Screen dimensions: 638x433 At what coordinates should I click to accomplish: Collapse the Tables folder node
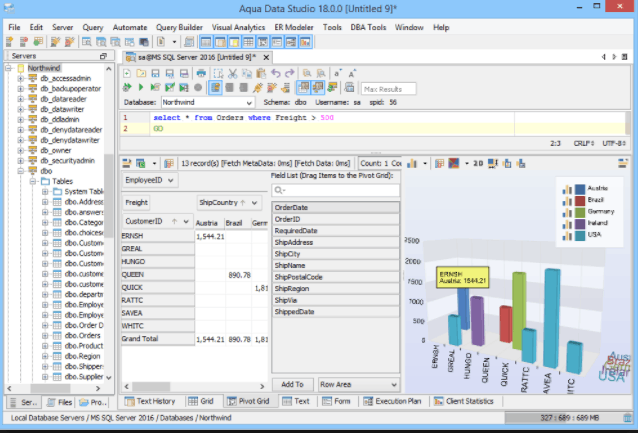[33, 181]
